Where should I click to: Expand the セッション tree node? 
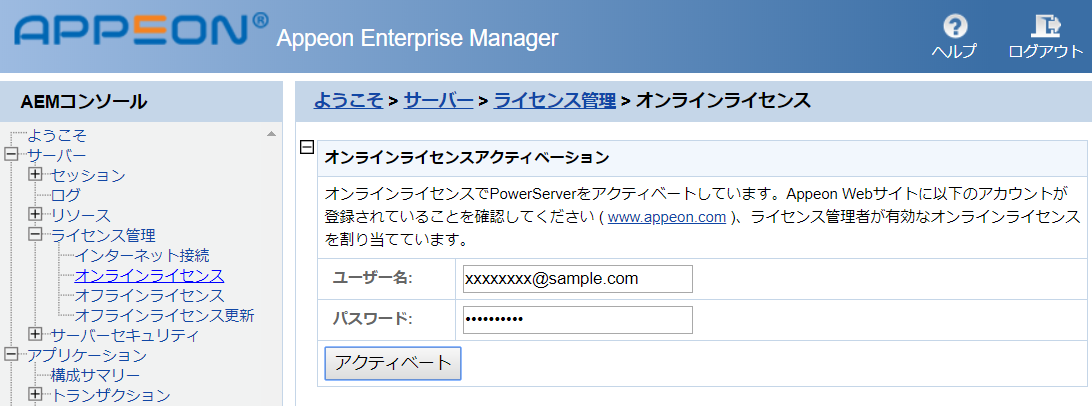click(x=37, y=175)
